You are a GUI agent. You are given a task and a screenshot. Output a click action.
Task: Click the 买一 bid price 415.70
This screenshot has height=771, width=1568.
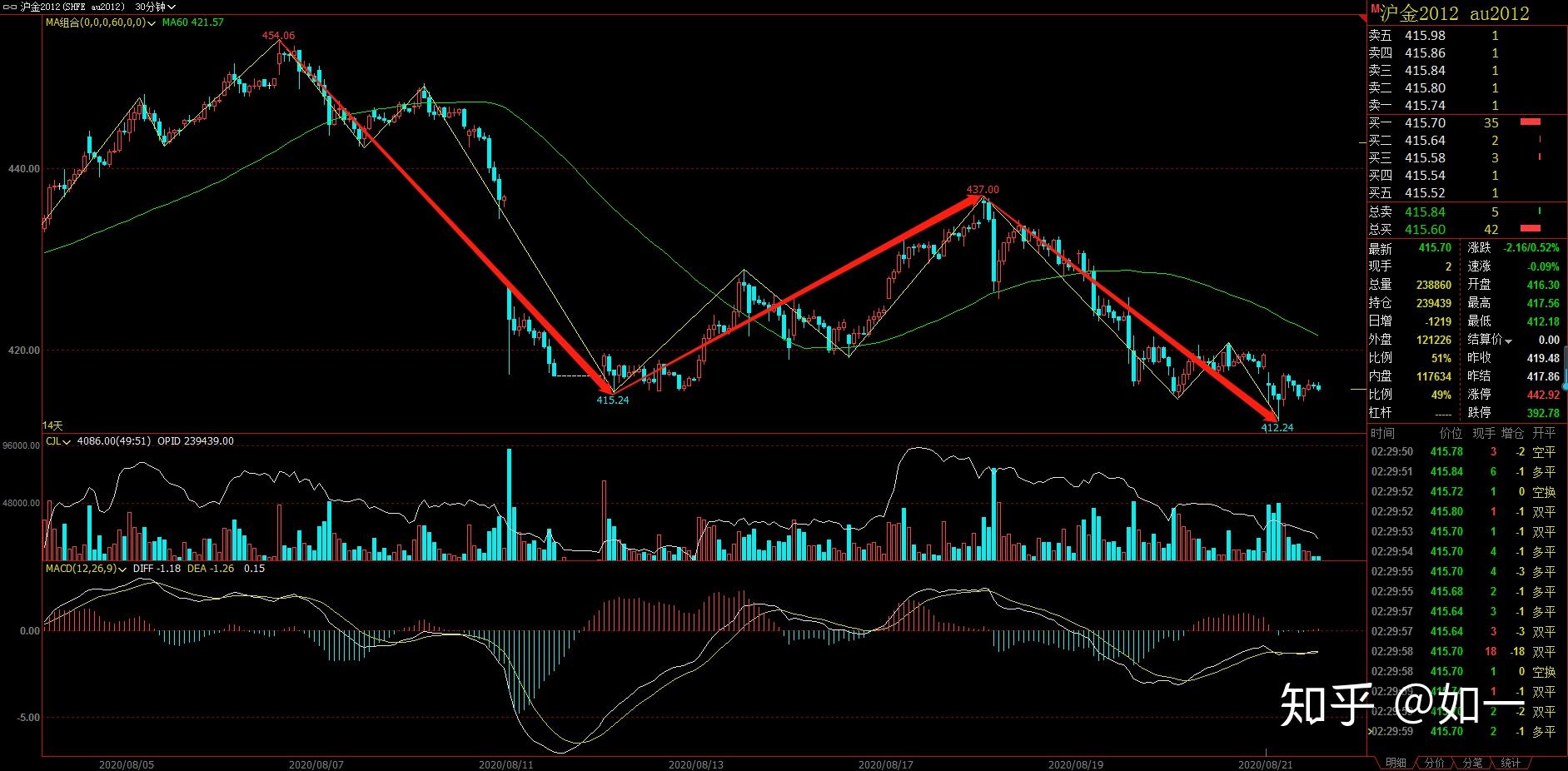(x=1425, y=123)
